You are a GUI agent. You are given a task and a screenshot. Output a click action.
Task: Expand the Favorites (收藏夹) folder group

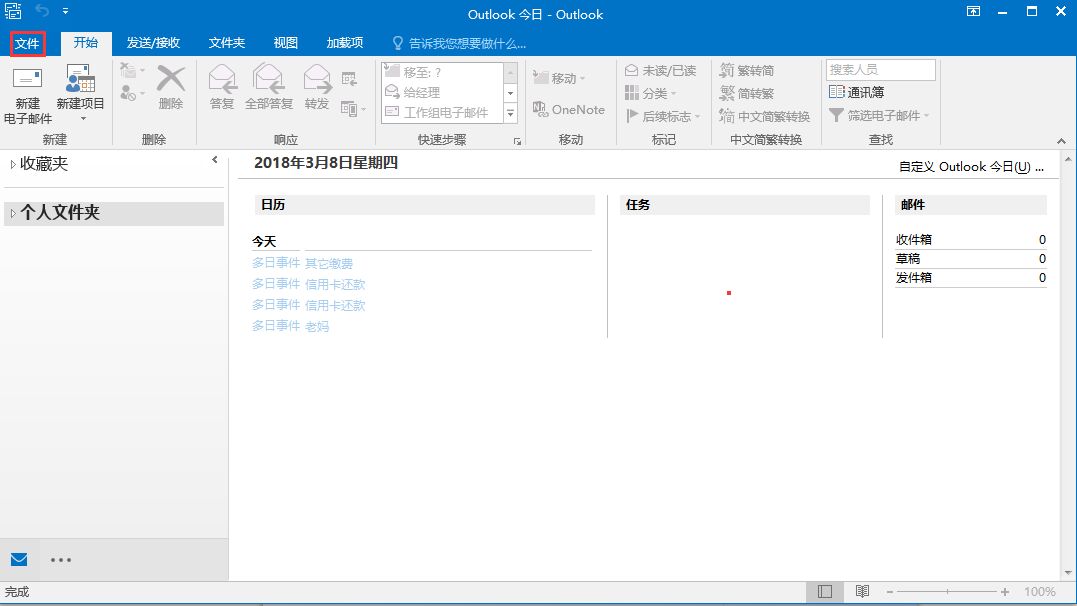[12, 164]
